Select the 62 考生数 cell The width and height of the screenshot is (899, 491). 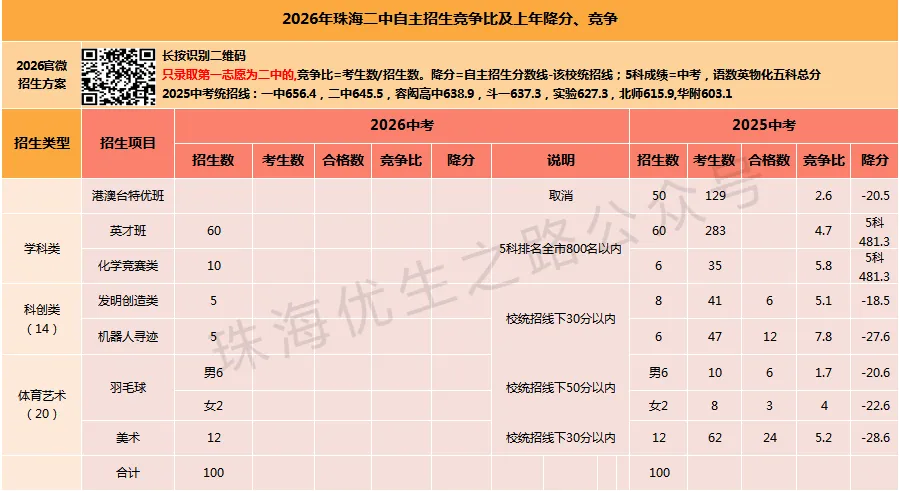pos(715,438)
